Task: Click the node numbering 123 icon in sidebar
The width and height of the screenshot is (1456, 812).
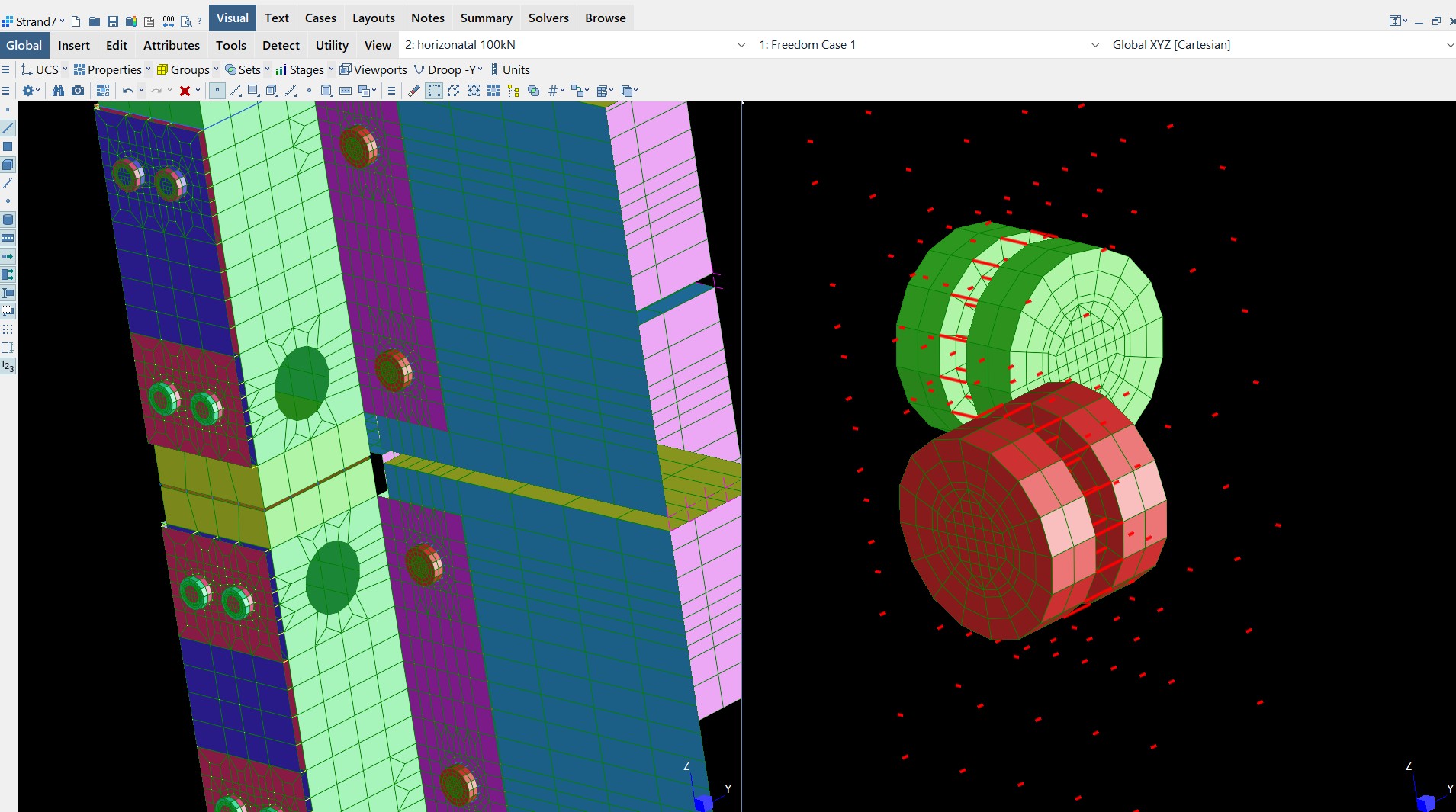Action: coord(8,367)
